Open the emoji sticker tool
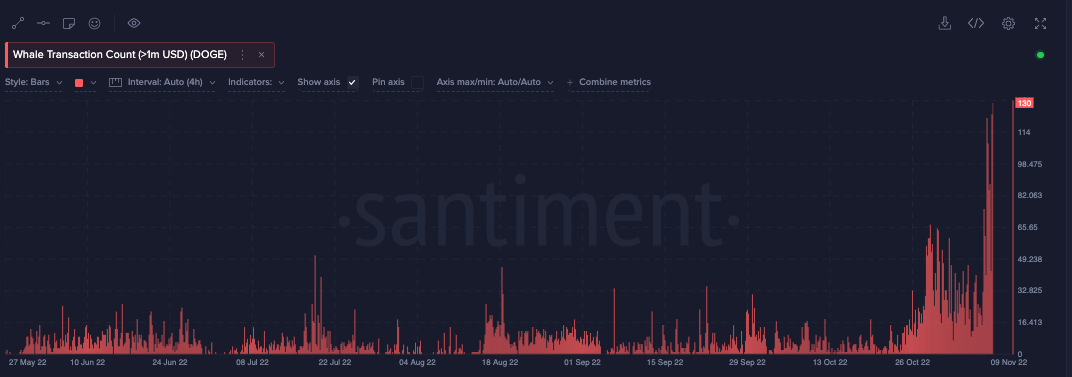 point(94,23)
